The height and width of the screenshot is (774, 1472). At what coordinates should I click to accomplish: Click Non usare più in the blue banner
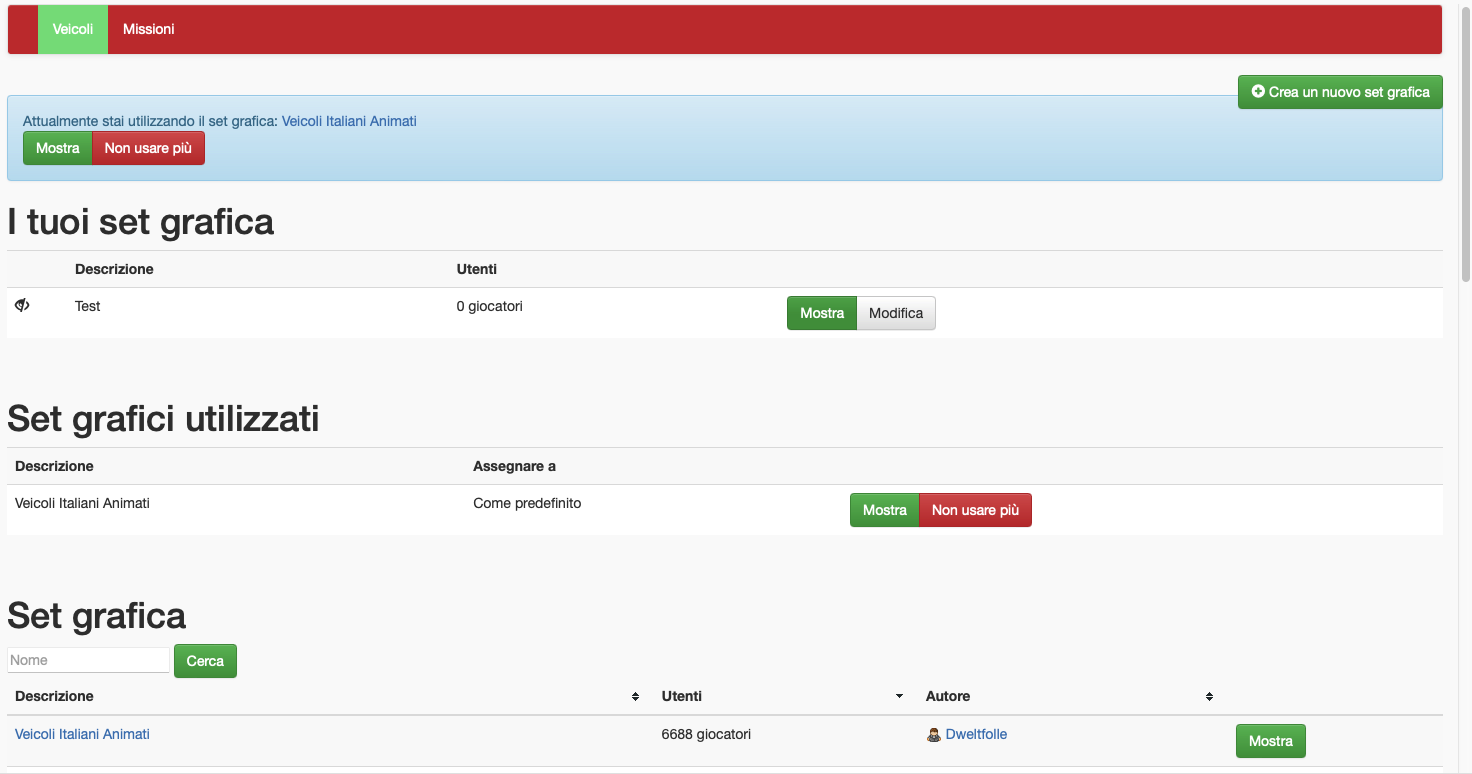(148, 148)
